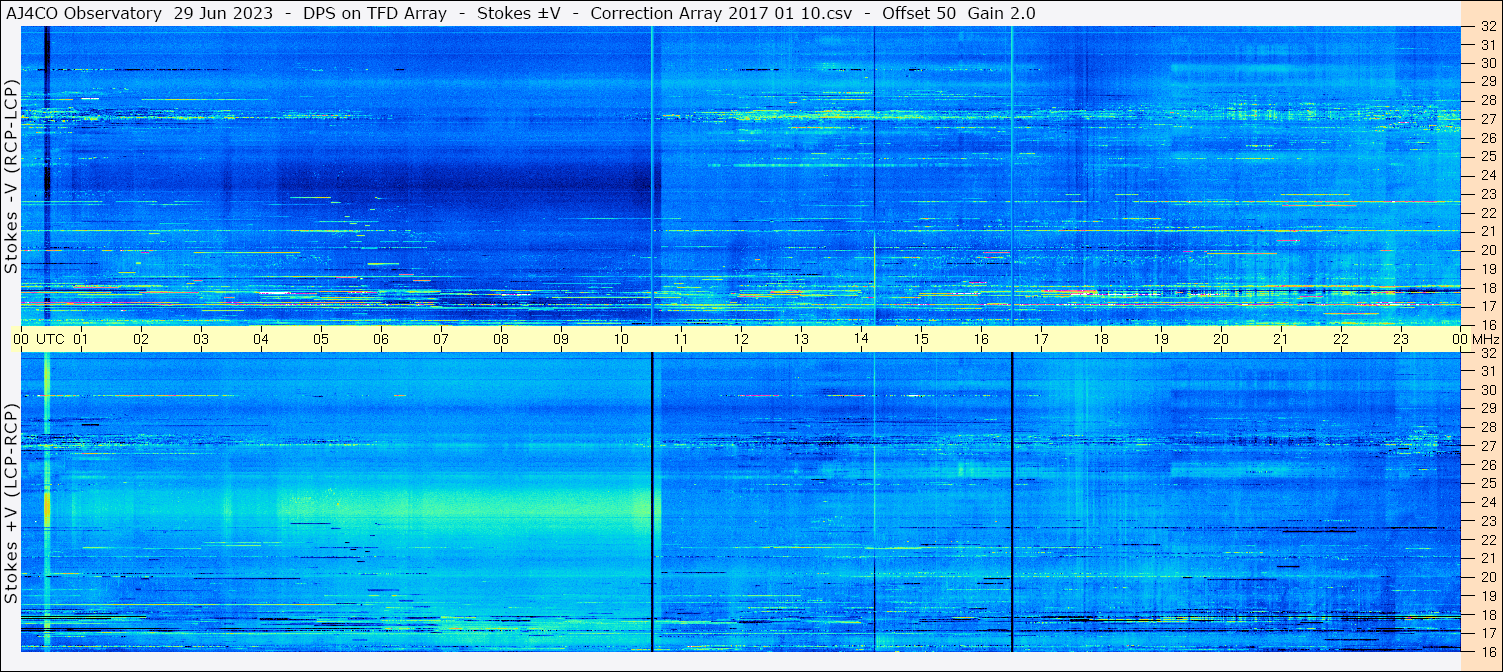Click the "AJ4CO Observatory" title text
This screenshot has width=1503, height=672.
pyautogui.click(x=83, y=13)
